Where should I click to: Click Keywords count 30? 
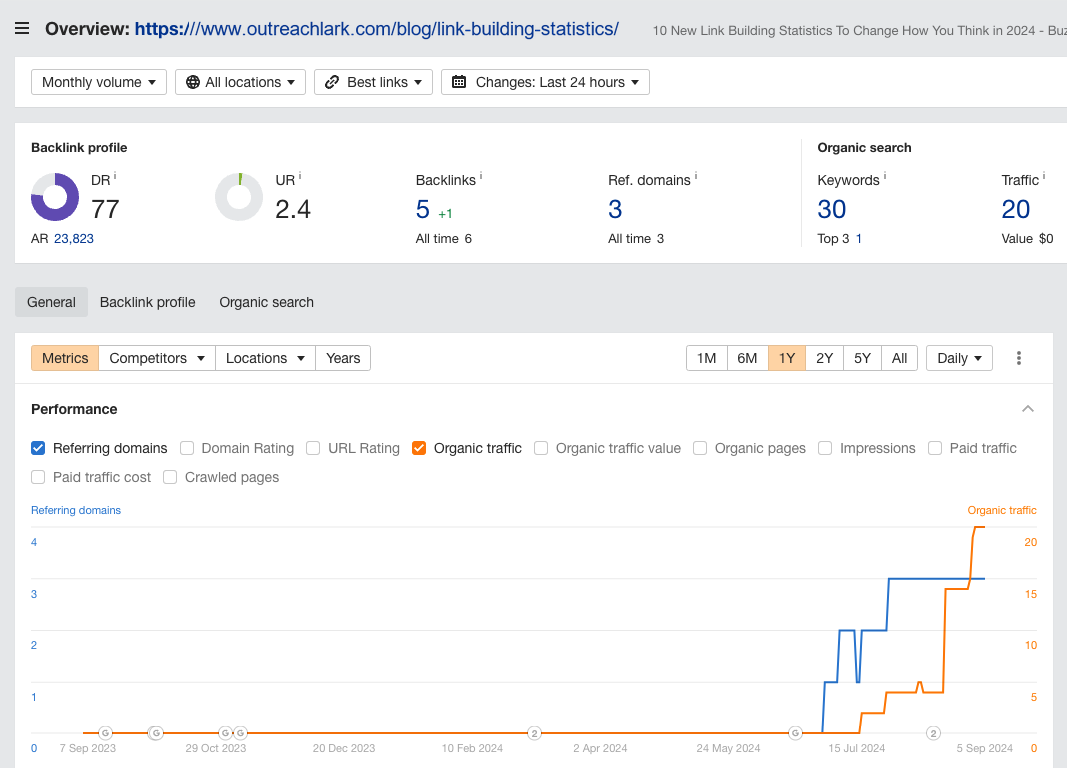(832, 210)
